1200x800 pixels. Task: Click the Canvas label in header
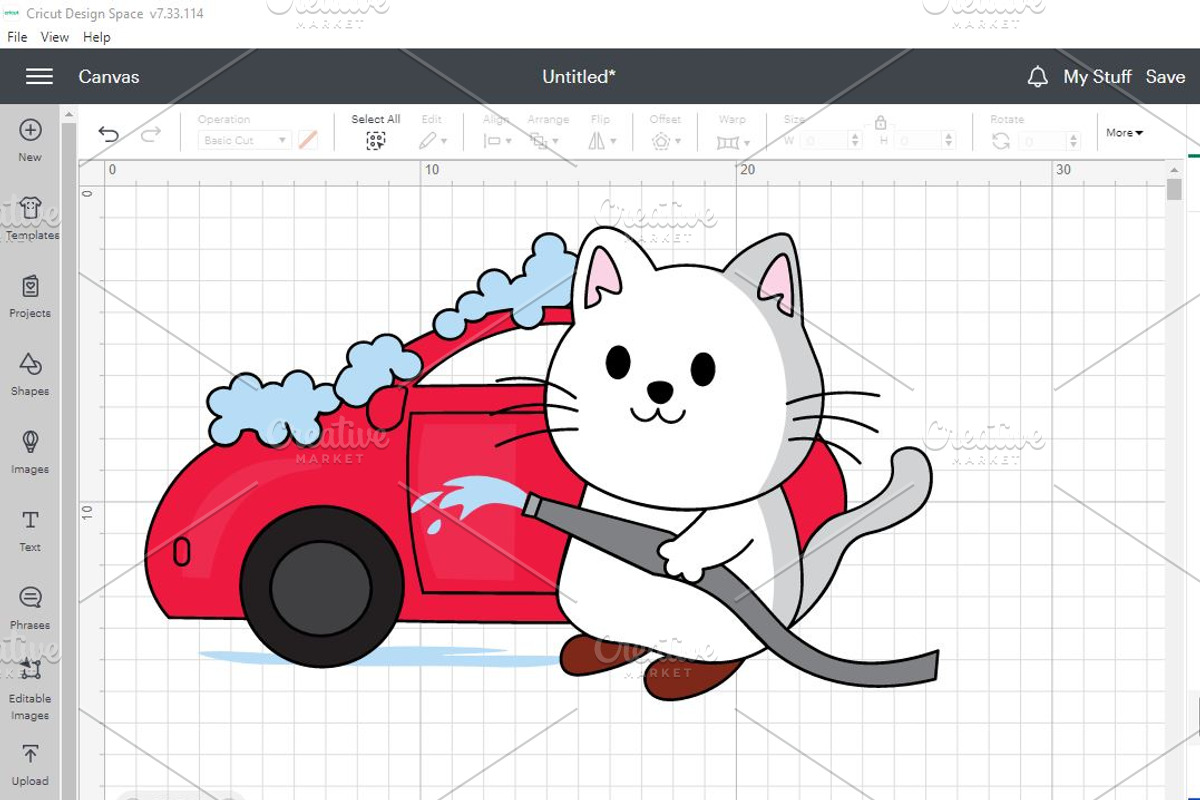[109, 77]
